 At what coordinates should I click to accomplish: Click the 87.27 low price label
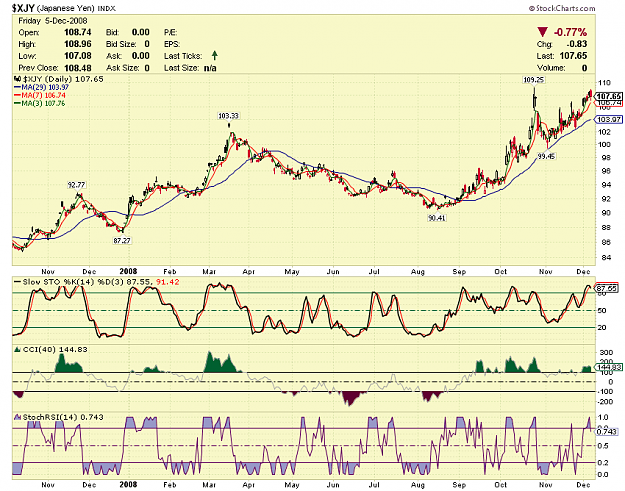122,241
